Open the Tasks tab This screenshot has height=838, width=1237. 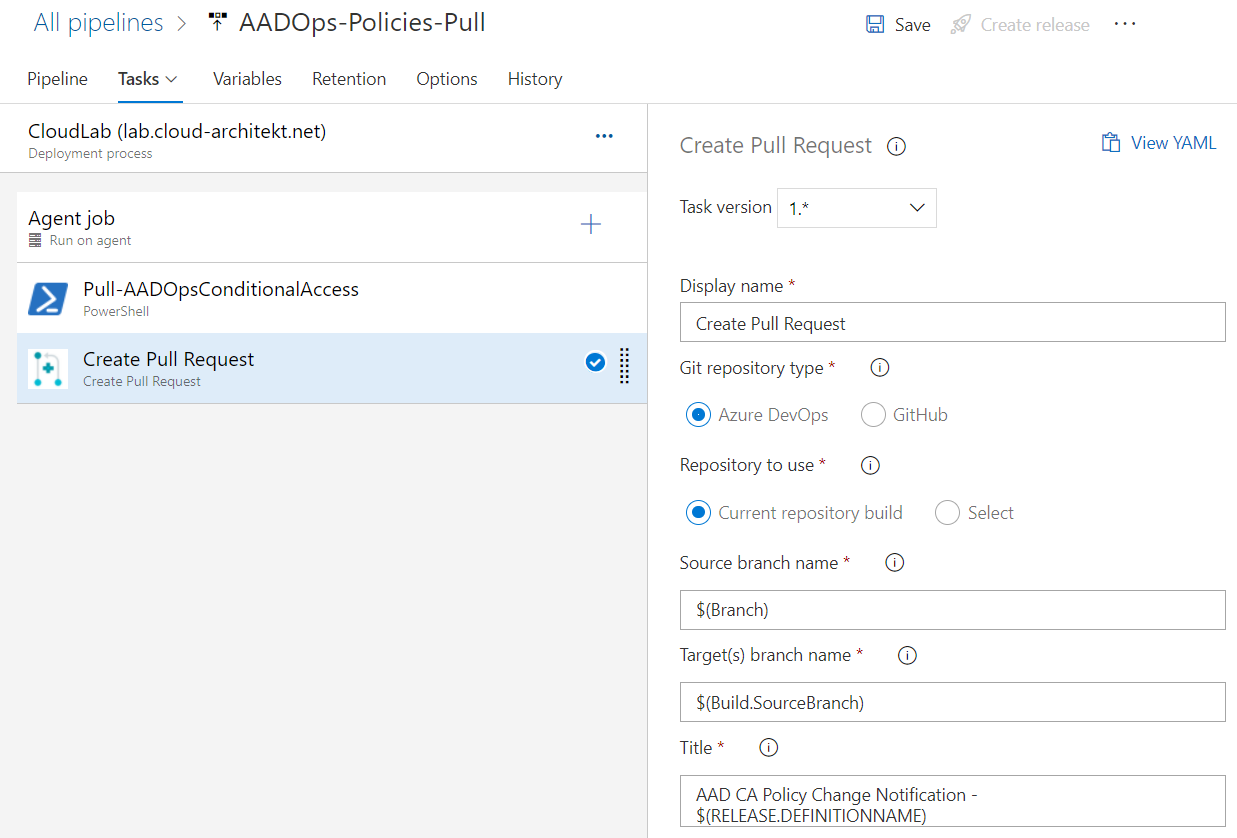[x=138, y=79]
